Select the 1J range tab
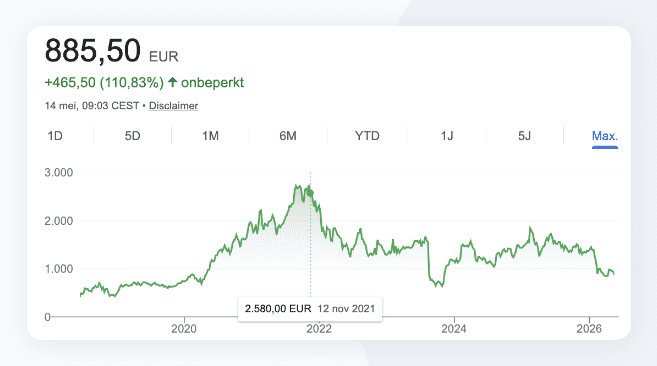 (x=447, y=136)
